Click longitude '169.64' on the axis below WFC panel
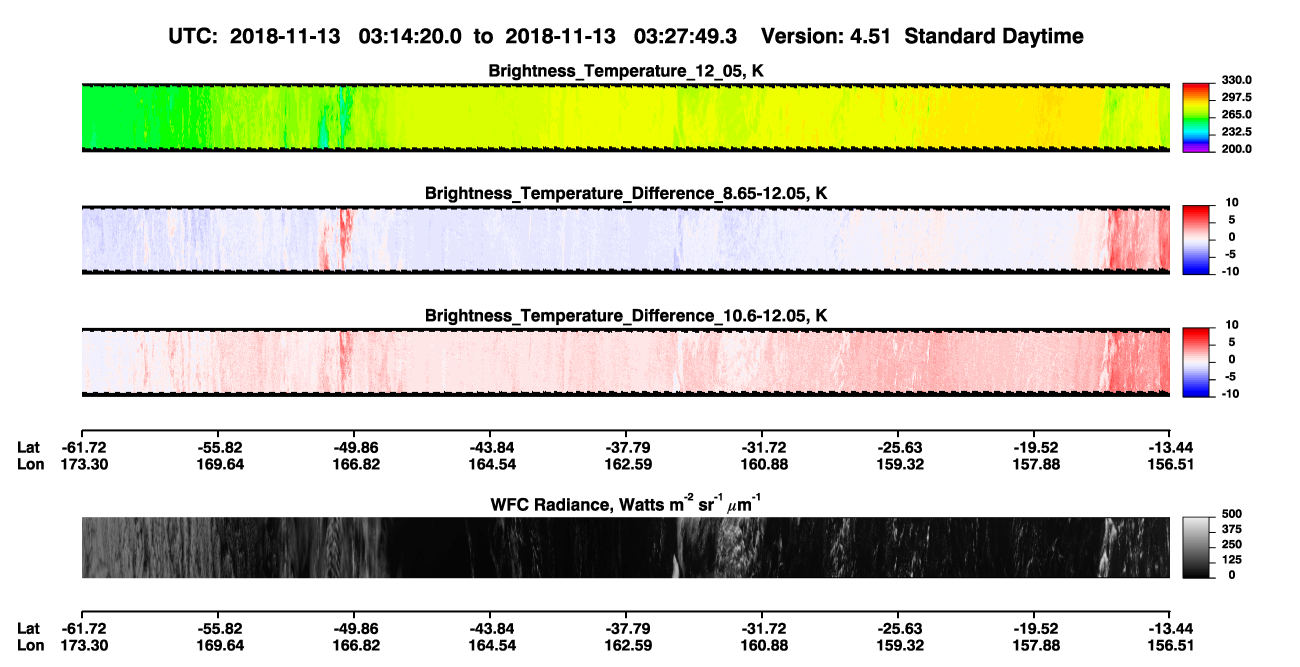1300x667 pixels. 219,646
